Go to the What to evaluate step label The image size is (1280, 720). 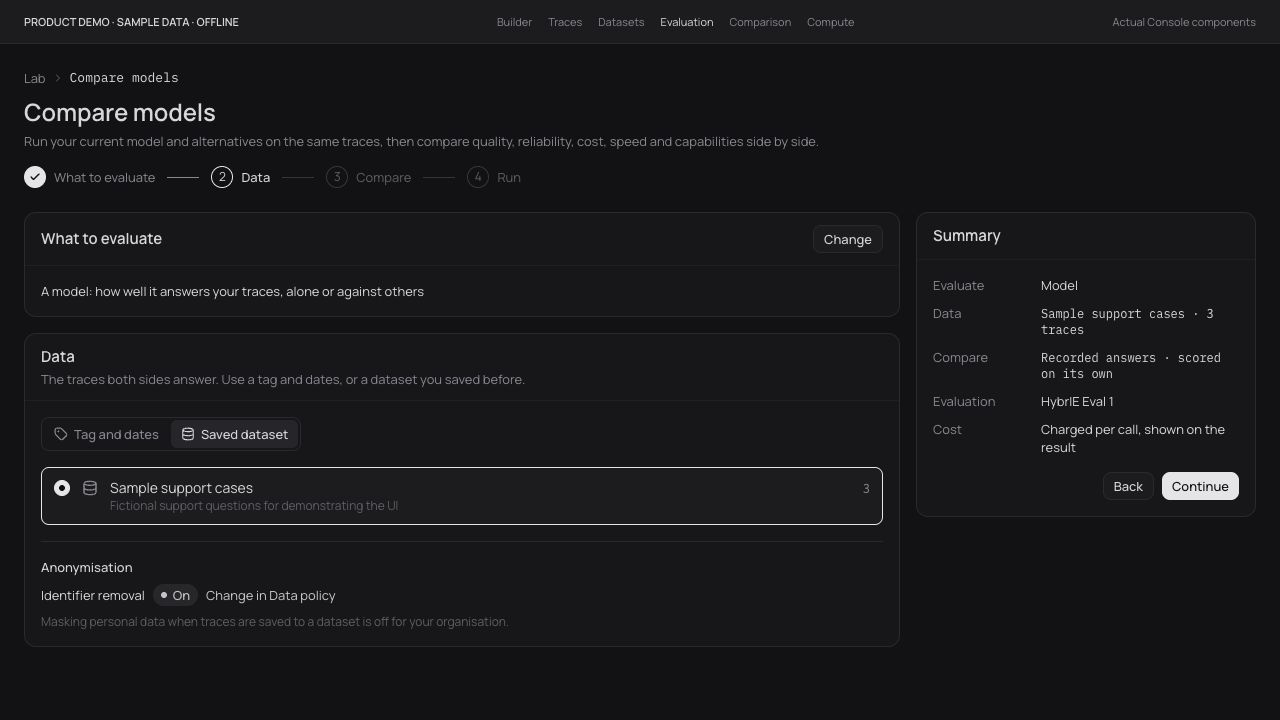pos(104,177)
